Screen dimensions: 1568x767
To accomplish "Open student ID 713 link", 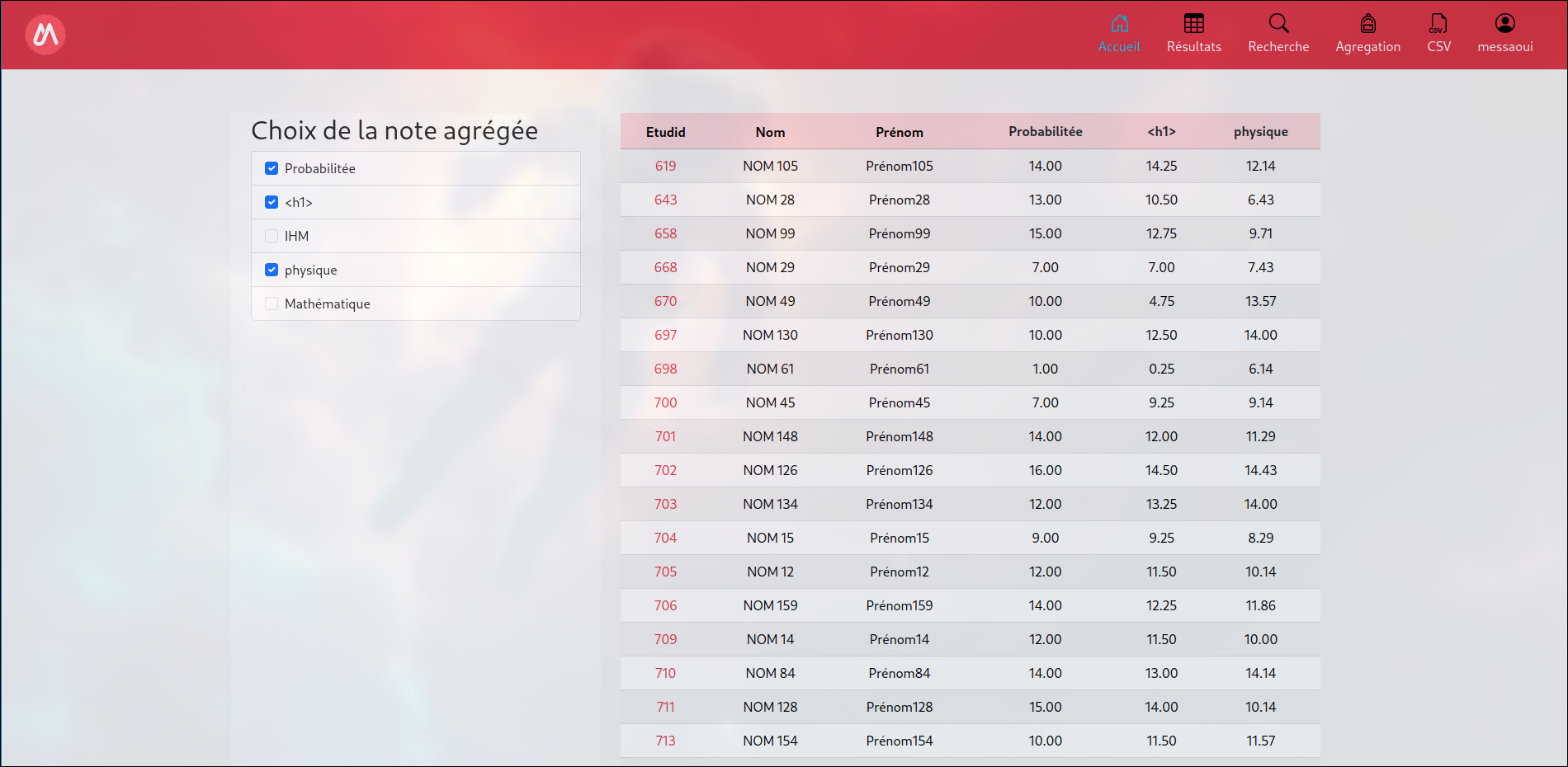I will pos(665,741).
